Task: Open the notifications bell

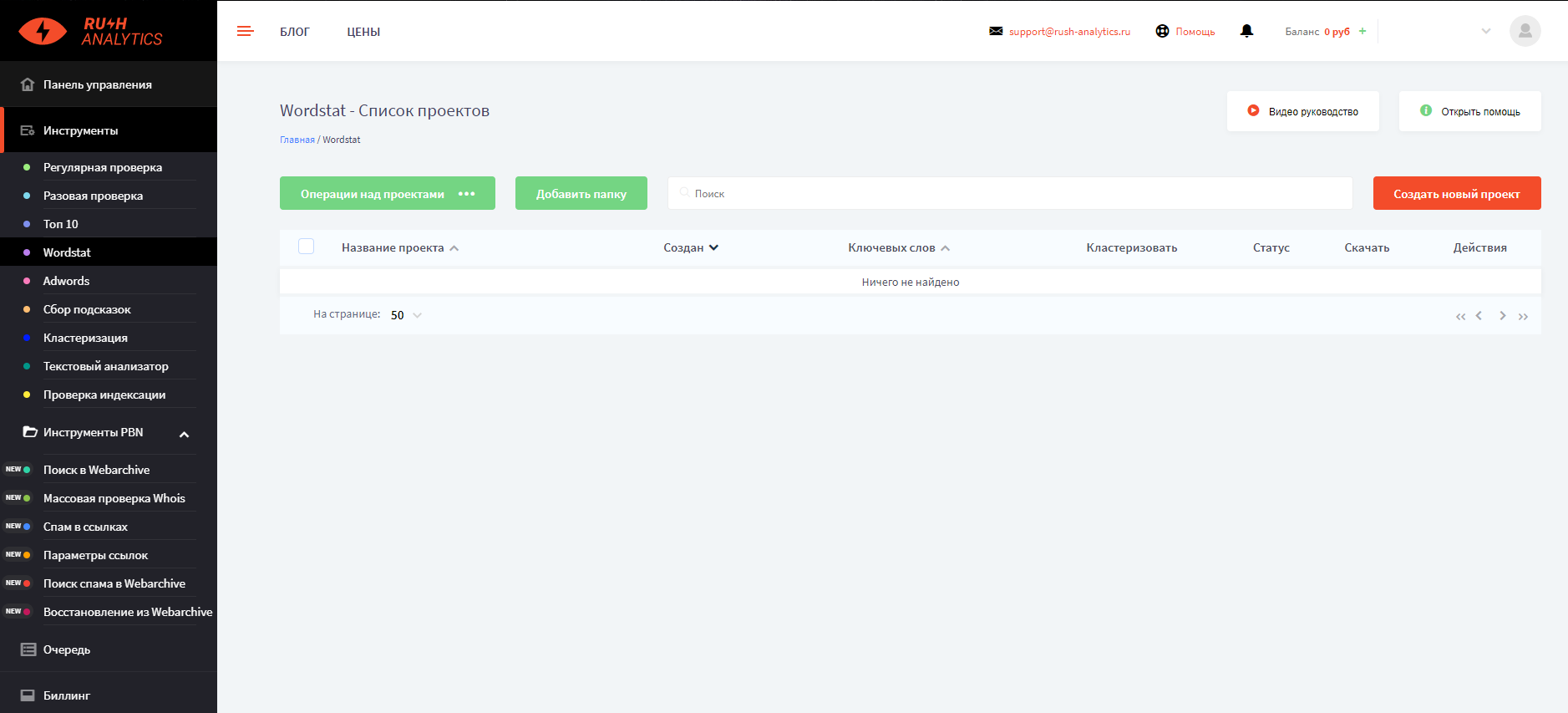Action: click(x=1246, y=31)
